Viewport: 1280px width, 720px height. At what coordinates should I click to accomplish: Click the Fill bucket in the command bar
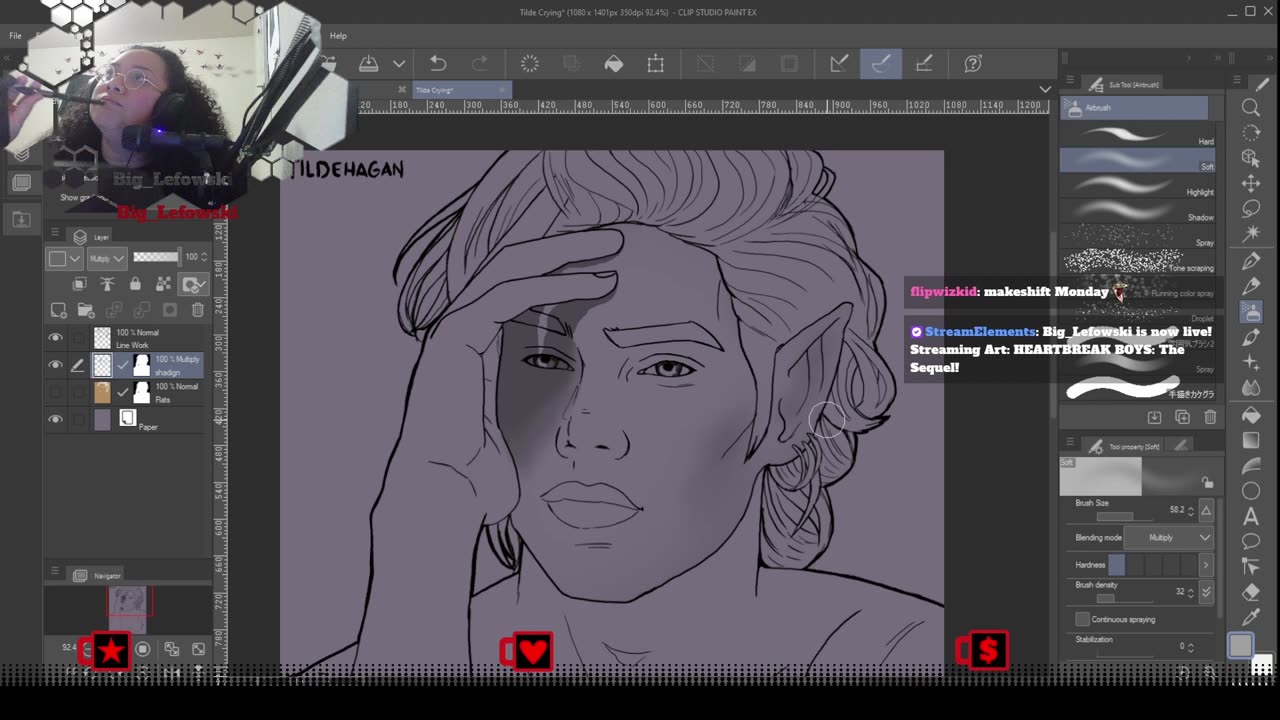[614, 64]
